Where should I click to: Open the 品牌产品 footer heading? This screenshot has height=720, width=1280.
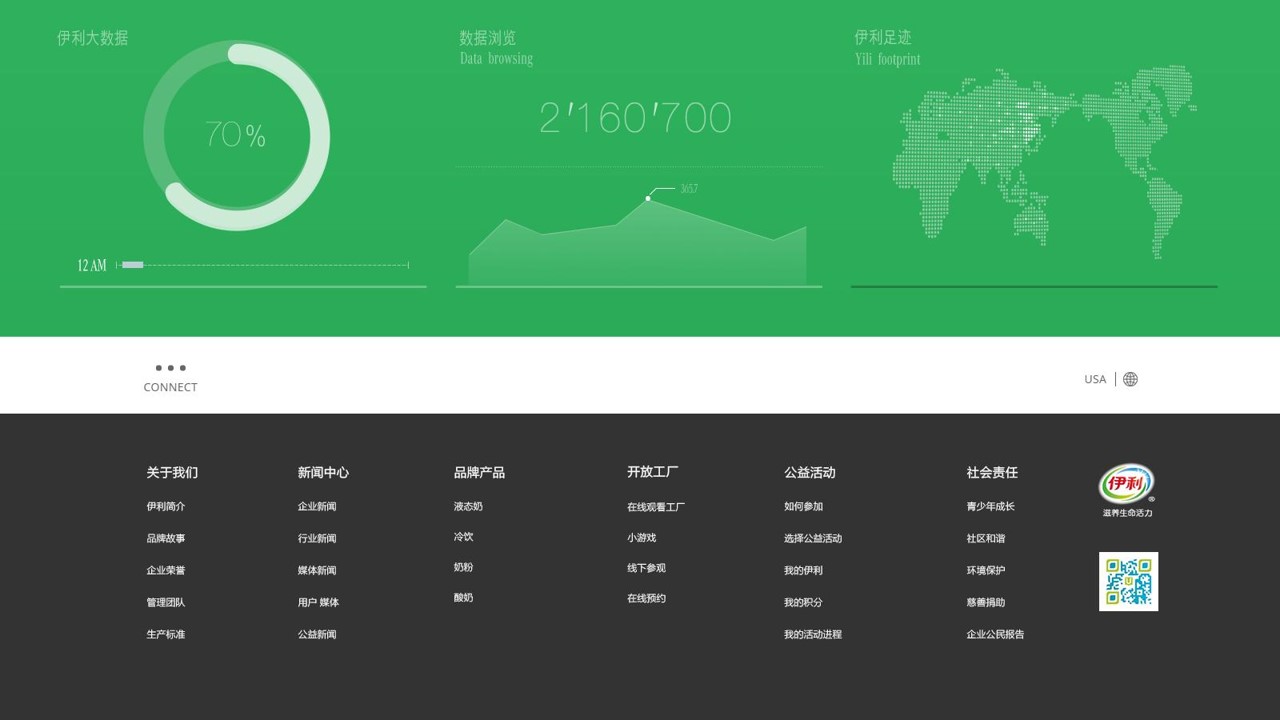click(x=479, y=472)
